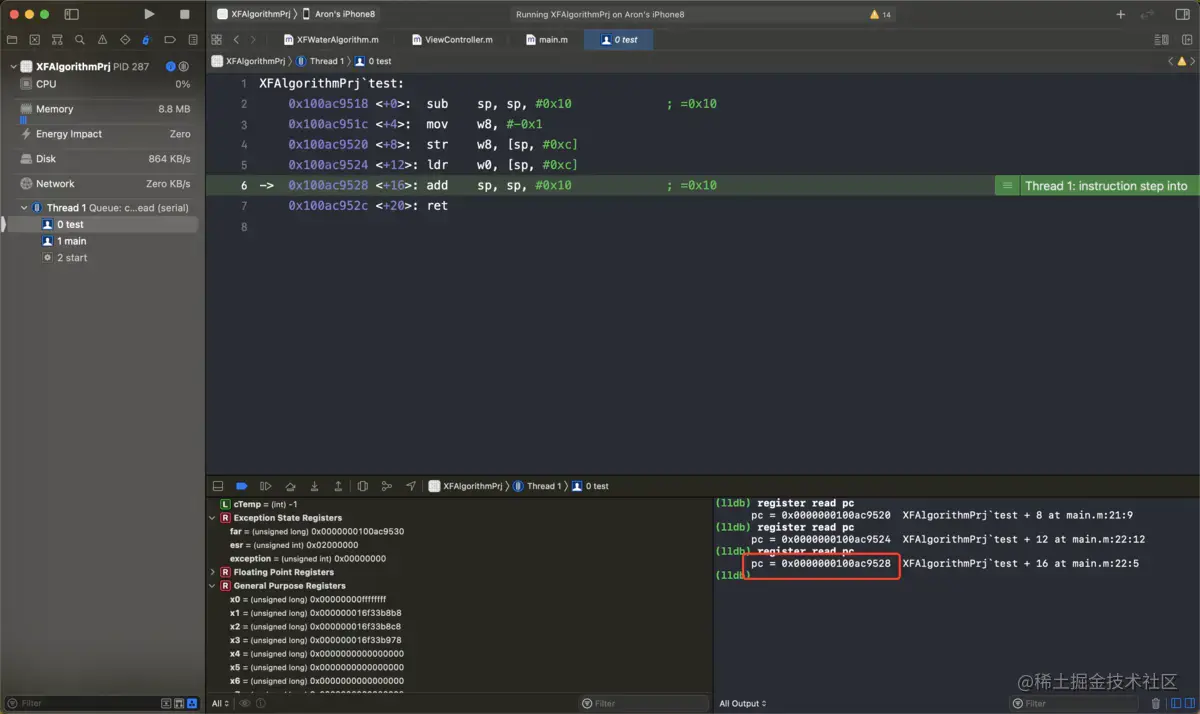
Task: Switch to ViewController.m tab
Action: [451, 40]
